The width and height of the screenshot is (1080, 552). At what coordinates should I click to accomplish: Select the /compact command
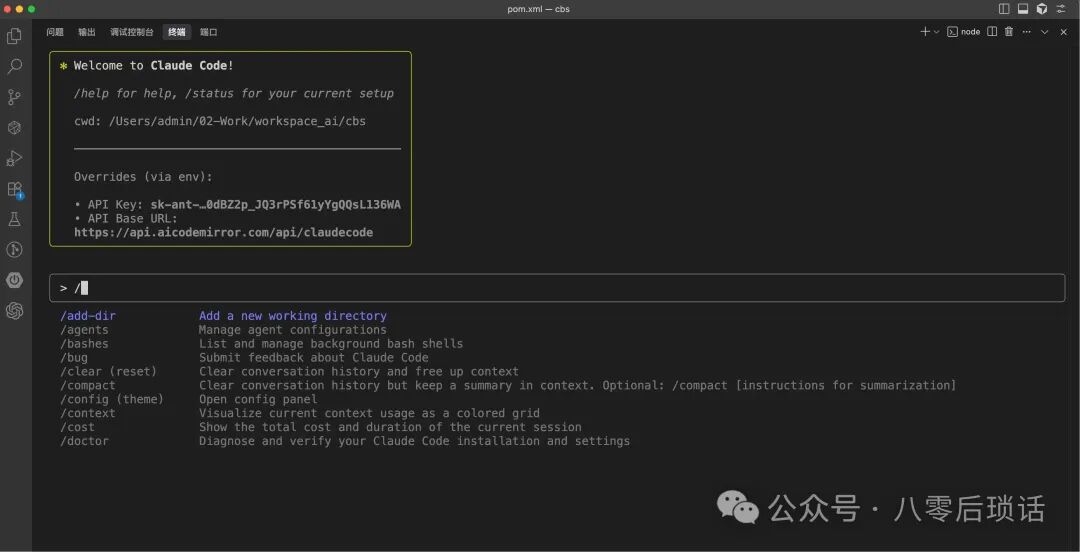click(87, 385)
